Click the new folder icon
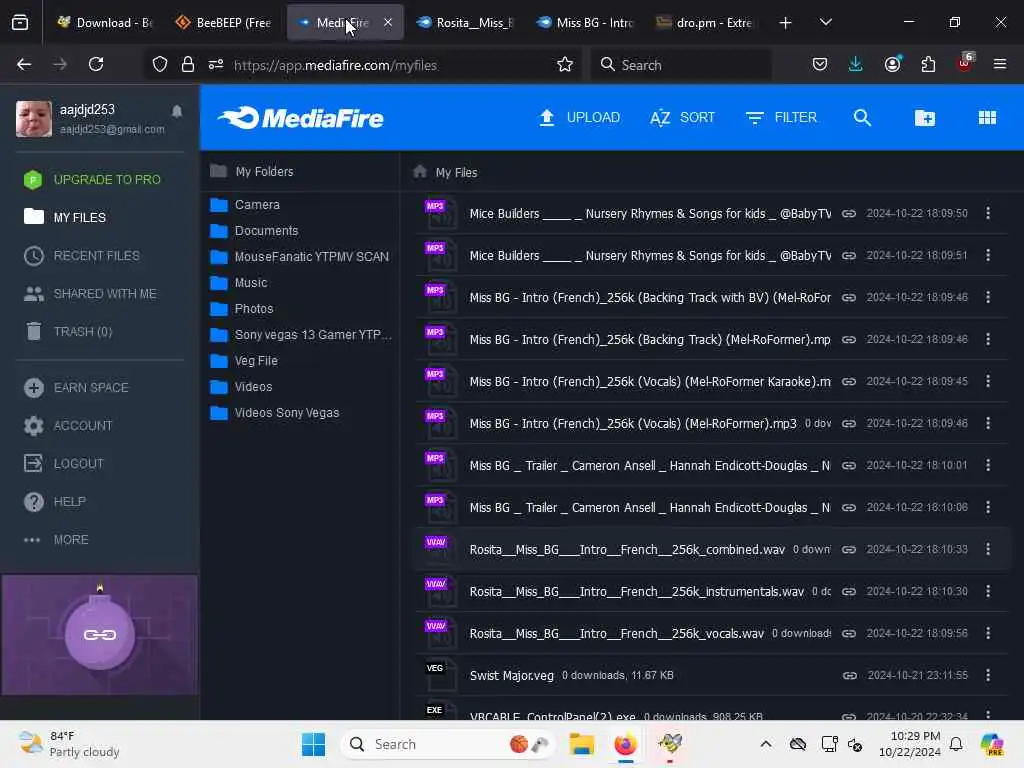This screenshot has width=1024, height=768. (925, 118)
